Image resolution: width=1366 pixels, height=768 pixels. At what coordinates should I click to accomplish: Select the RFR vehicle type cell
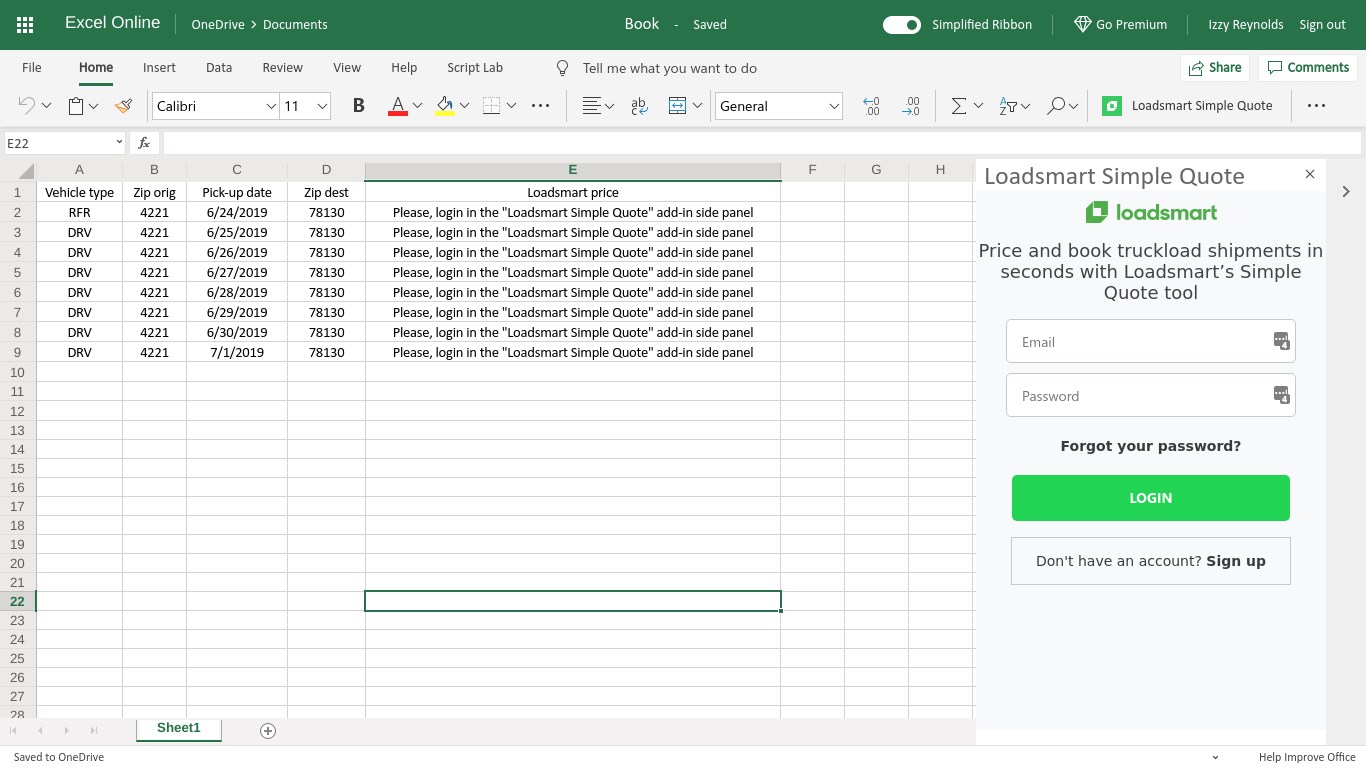point(80,212)
